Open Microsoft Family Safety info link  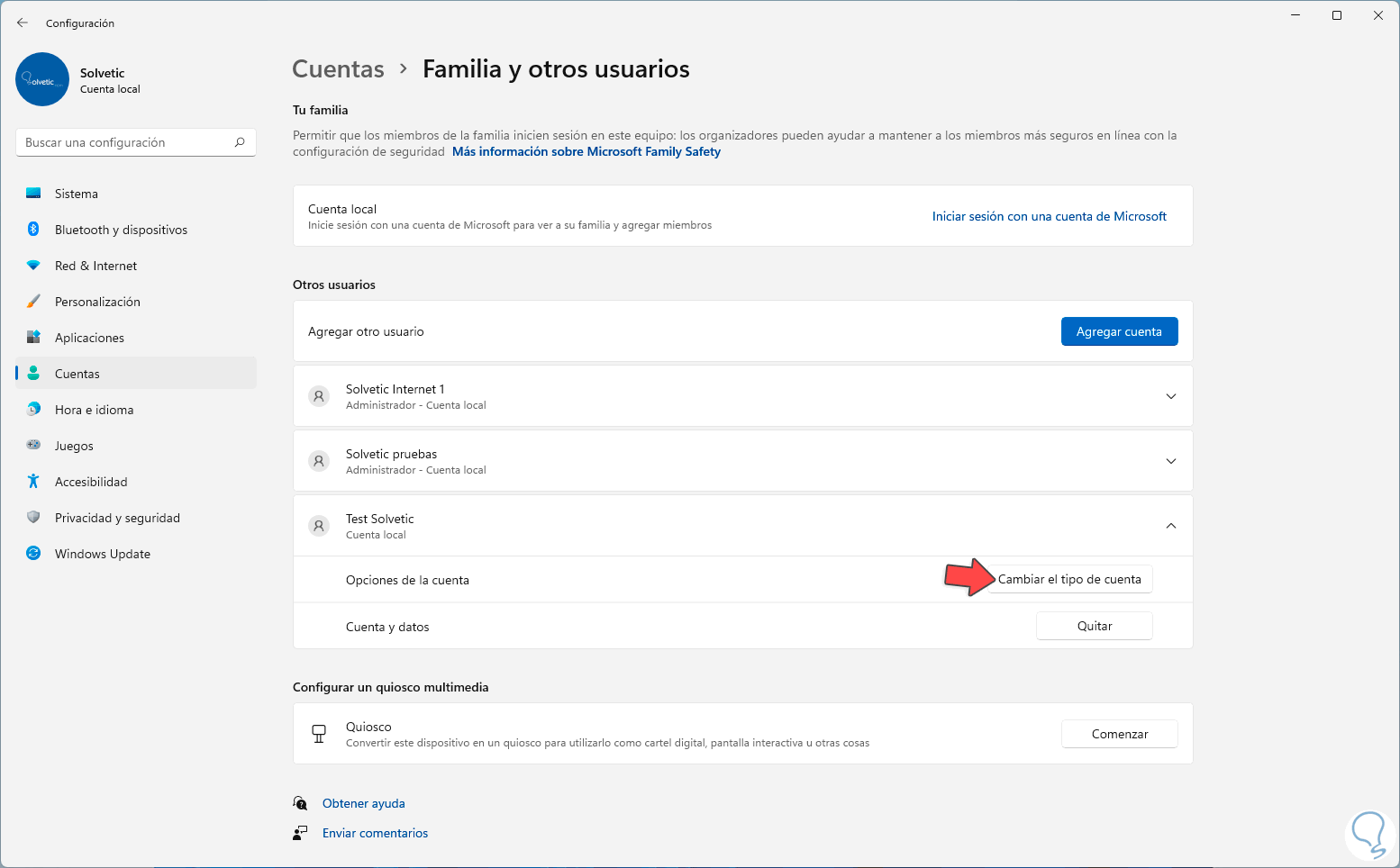(586, 151)
